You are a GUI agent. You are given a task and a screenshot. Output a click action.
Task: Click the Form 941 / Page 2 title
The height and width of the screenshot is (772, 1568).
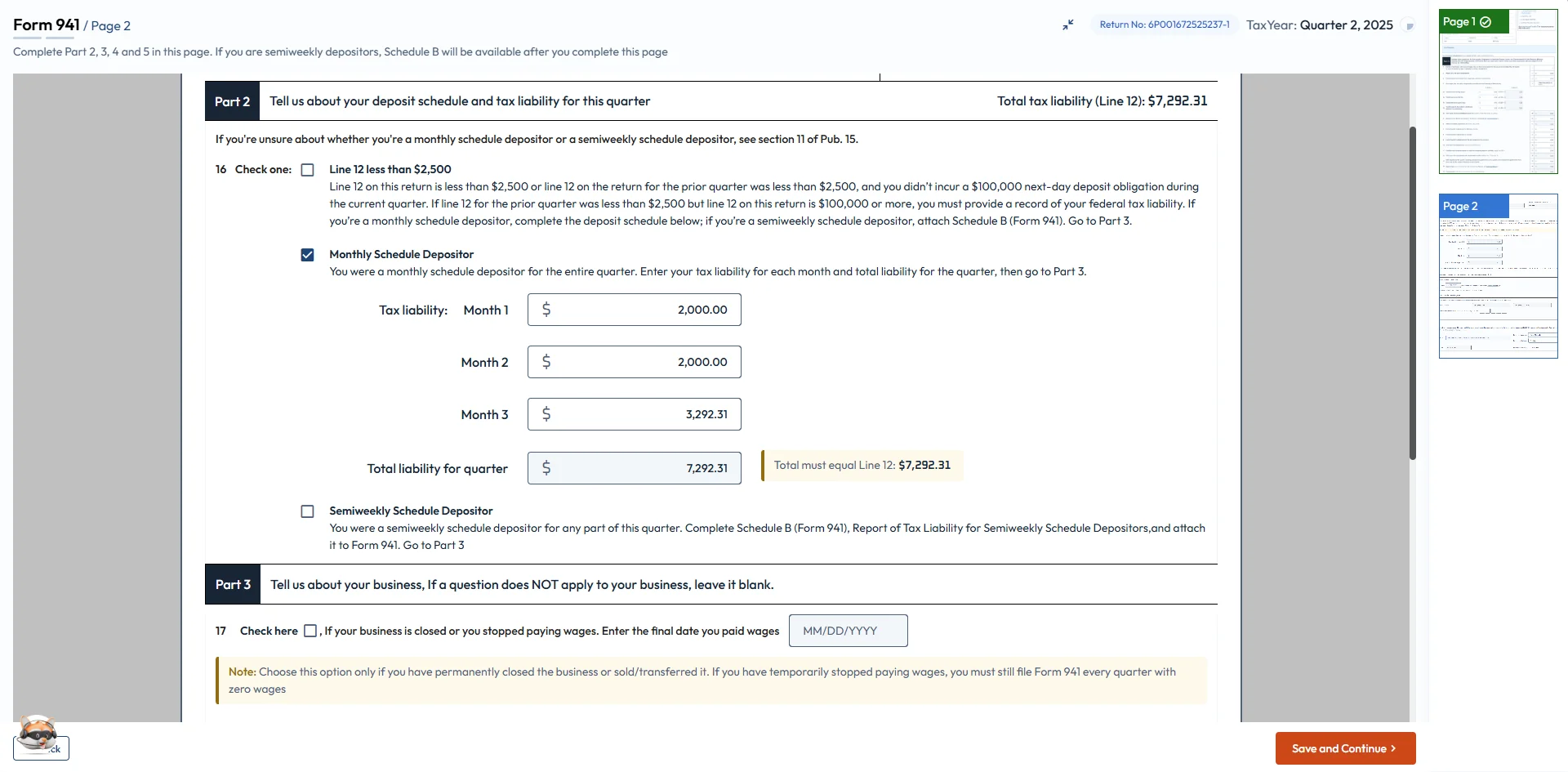point(72,25)
